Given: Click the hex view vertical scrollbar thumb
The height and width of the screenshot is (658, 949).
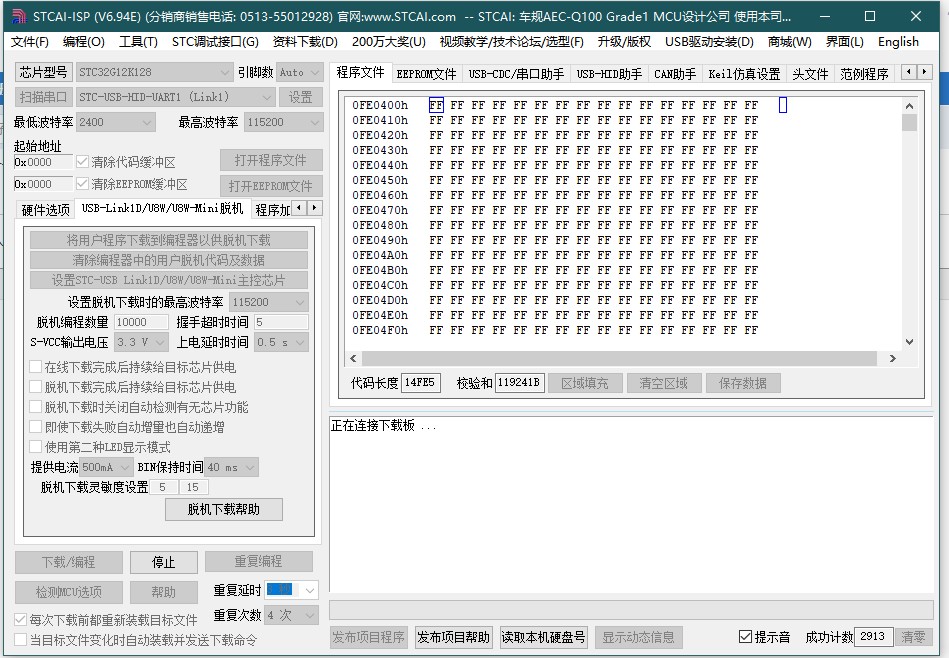Looking at the screenshot, I should click(x=909, y=122).
